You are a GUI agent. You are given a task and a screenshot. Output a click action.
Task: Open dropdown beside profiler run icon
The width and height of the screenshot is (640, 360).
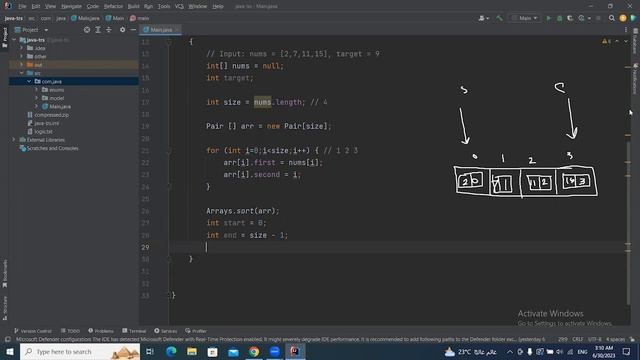[589, 18]
